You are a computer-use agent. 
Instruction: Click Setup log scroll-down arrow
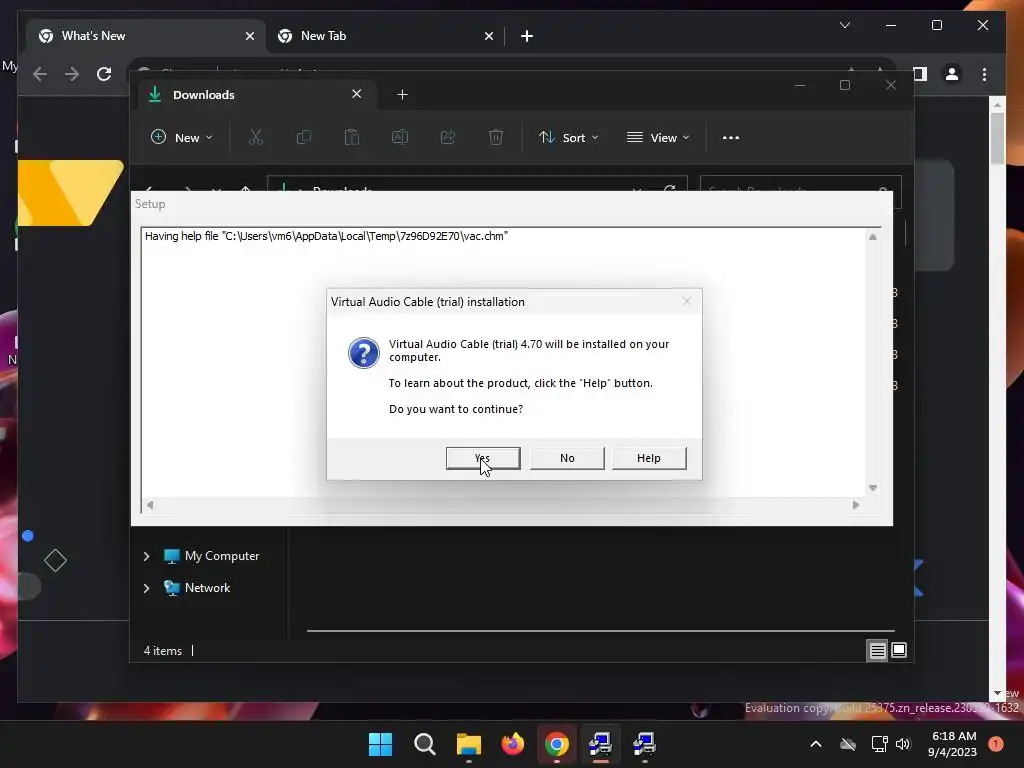point(872,488)
